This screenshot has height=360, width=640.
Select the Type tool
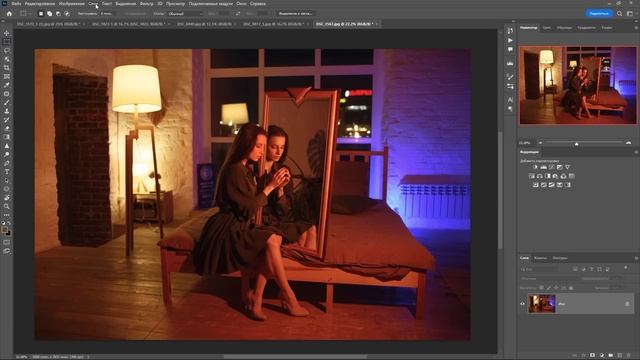[7, 172]
